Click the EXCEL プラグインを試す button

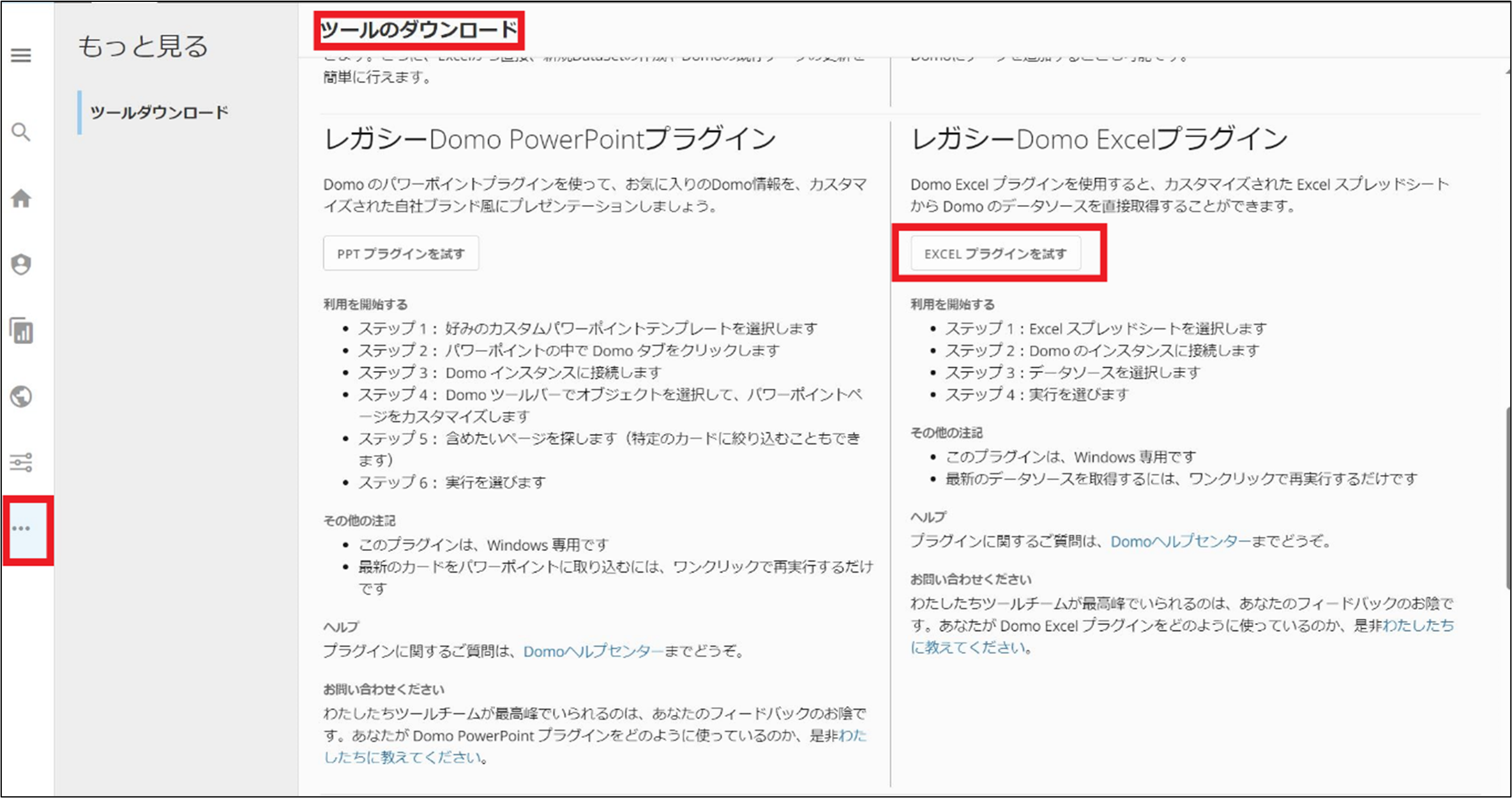(995, 253)
